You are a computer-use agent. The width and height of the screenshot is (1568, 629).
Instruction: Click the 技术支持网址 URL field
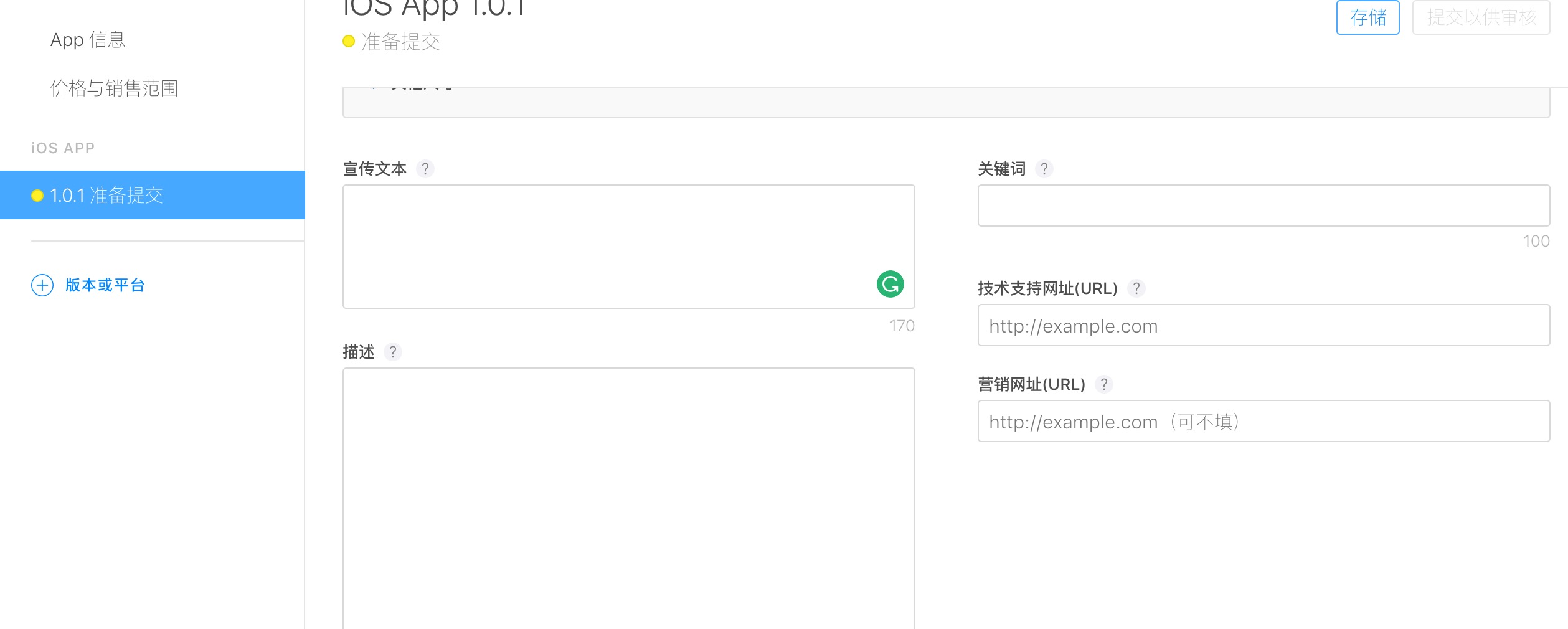tap(1263, 325)
